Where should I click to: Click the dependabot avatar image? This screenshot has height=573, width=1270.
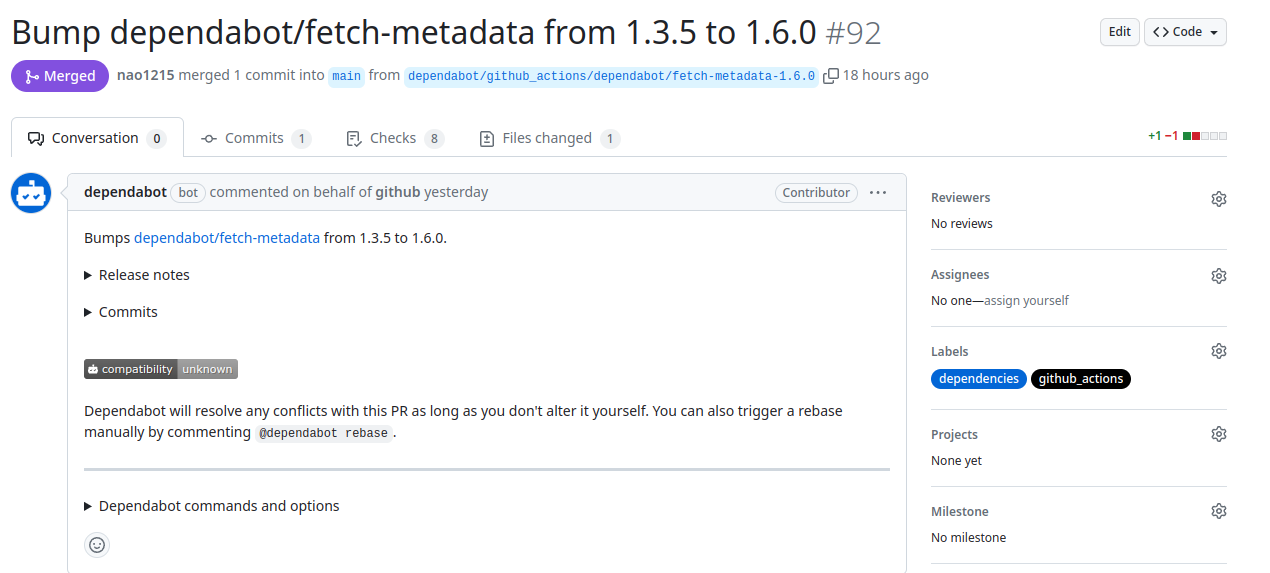(31, 193)
